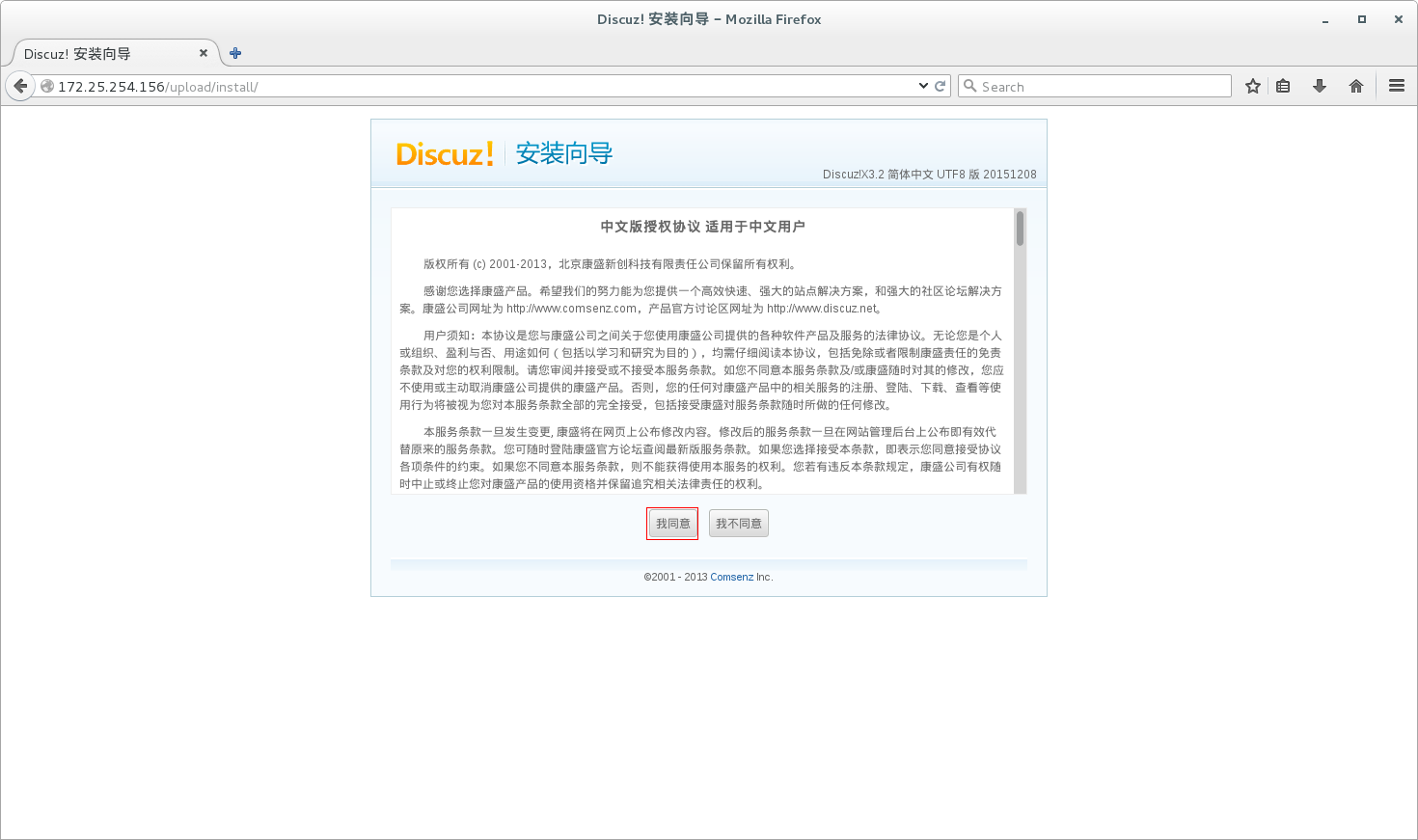Viewport: 1418px width, 840px height.
Task: Click the http://www.comsenz.com text
Action: coord(571,309)
